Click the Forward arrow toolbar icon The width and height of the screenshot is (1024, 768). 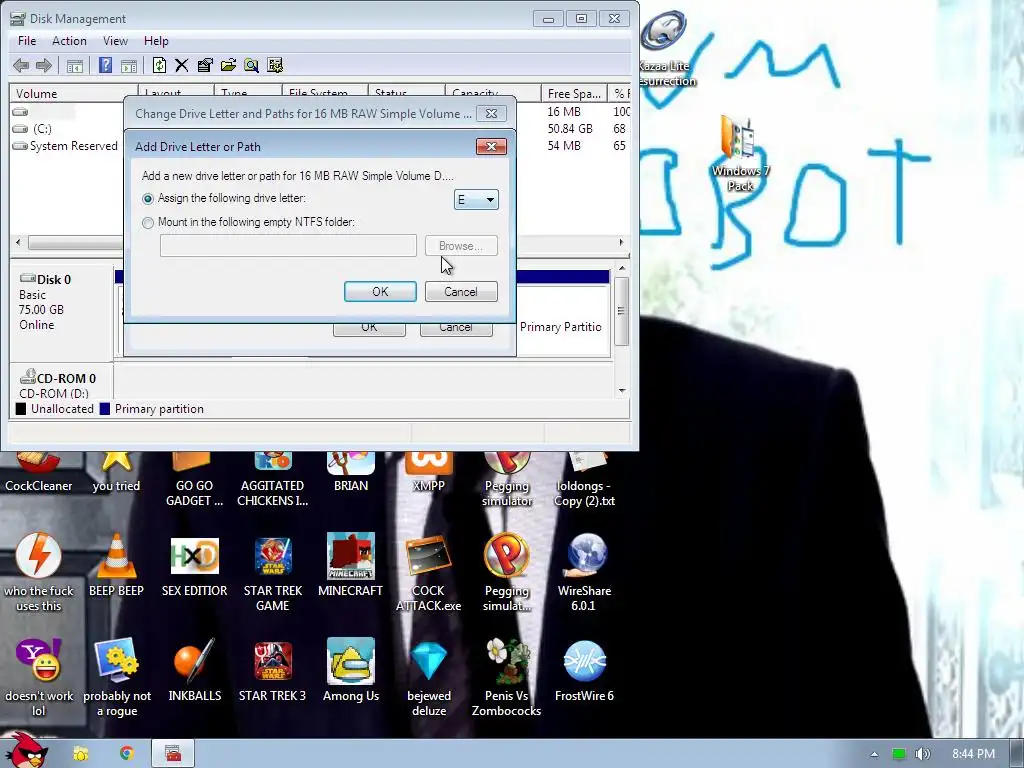point(44,65)
